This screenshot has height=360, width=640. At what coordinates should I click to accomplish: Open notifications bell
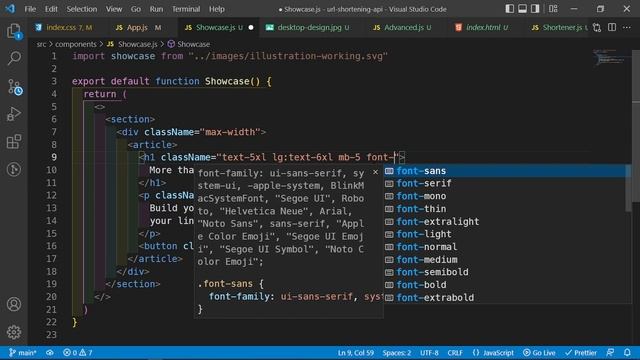(x=627, y=353)
